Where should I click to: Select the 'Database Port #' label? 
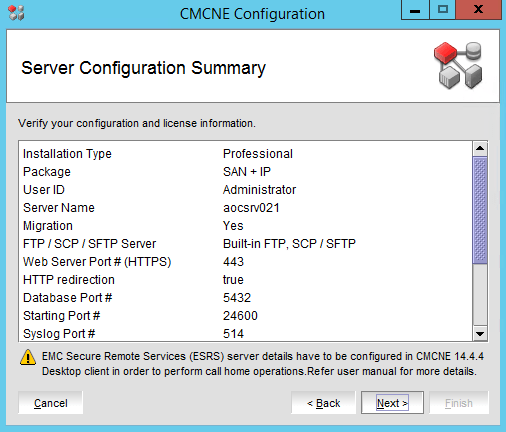pos(67,298)
